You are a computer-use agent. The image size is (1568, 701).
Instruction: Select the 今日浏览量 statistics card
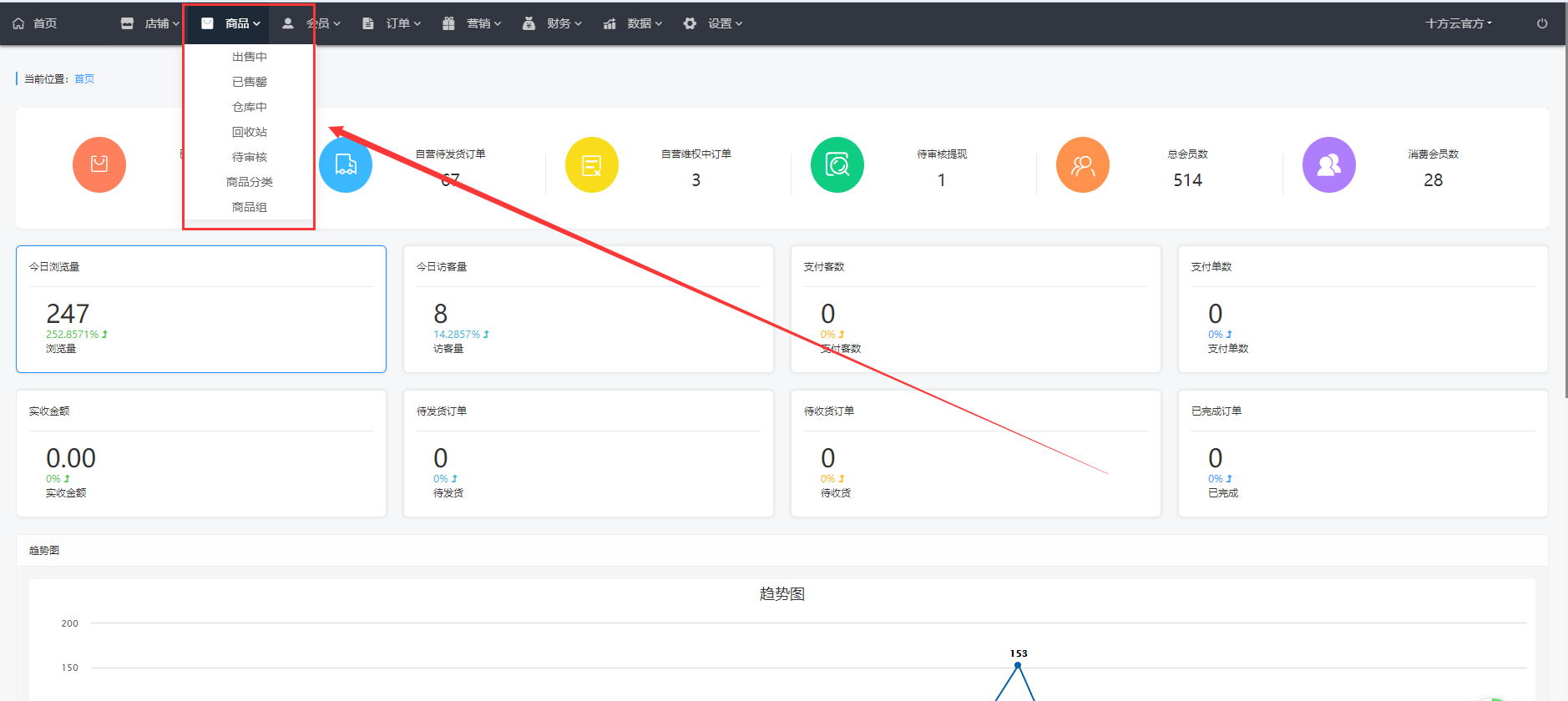(200, 309)
